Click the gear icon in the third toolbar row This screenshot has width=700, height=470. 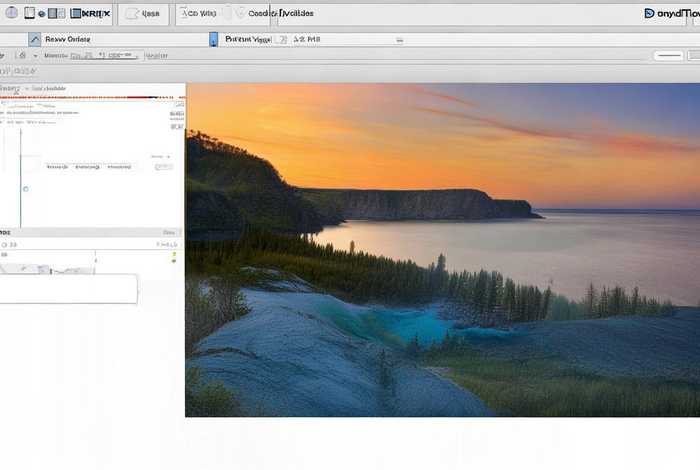click(22, 56)
